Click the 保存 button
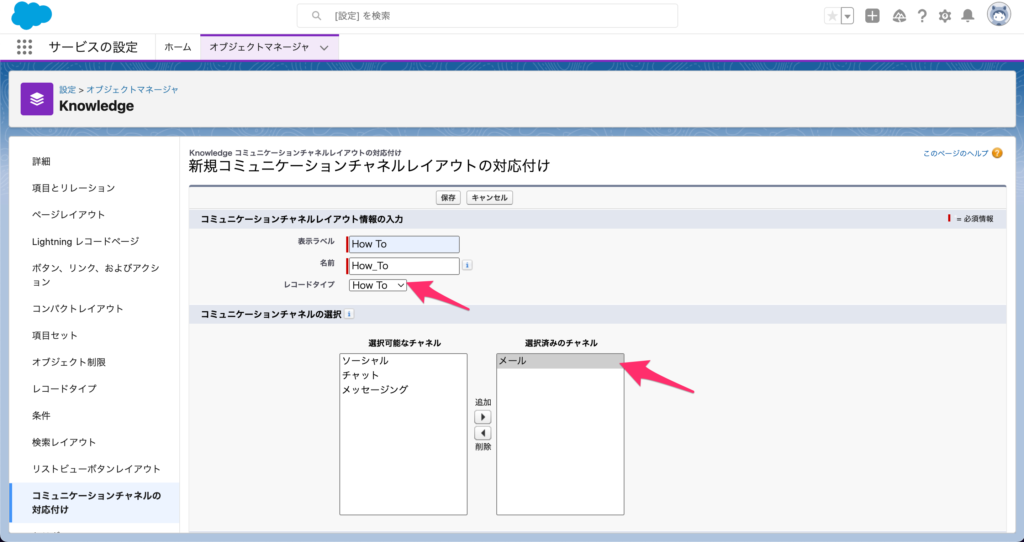 (448, 197)
